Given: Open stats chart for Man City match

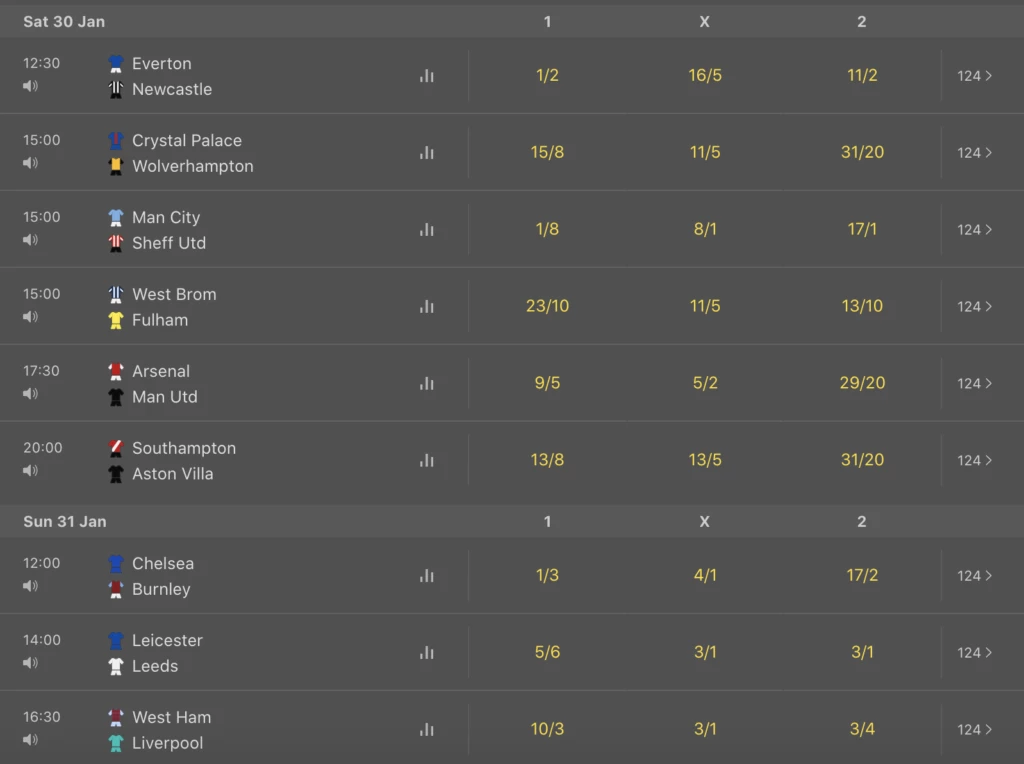Looking at the screenshot, I should 426,230.
